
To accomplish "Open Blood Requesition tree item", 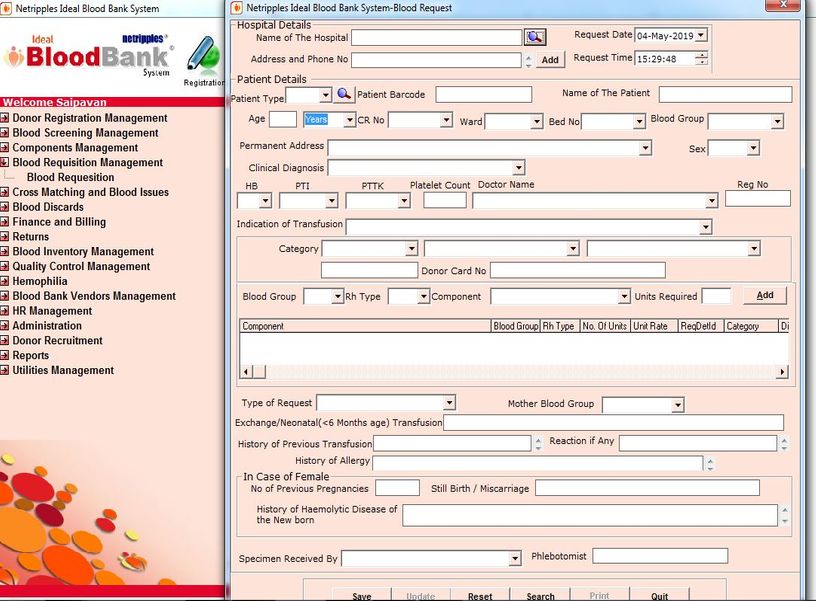I will pyautogui.click(x=70, y=177).
